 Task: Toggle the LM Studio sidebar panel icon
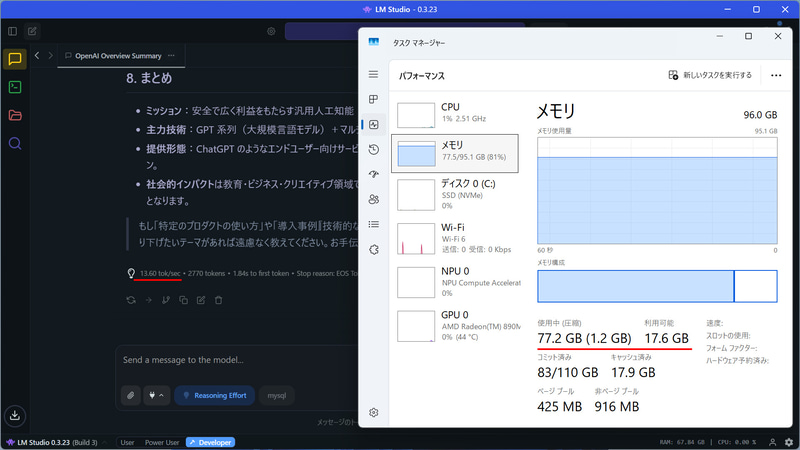pyautogui.click(x=13, y=32)
